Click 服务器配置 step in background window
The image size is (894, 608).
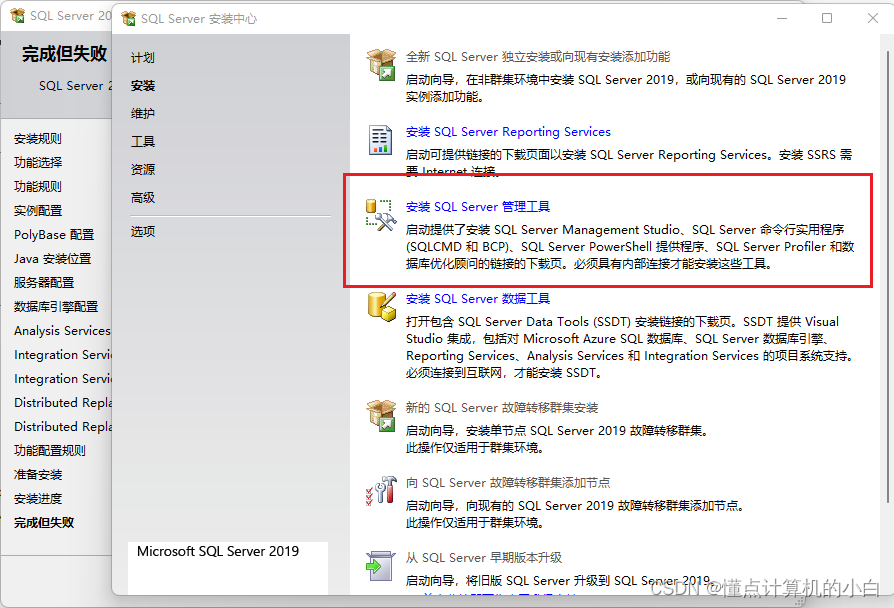tap(44, 282)
